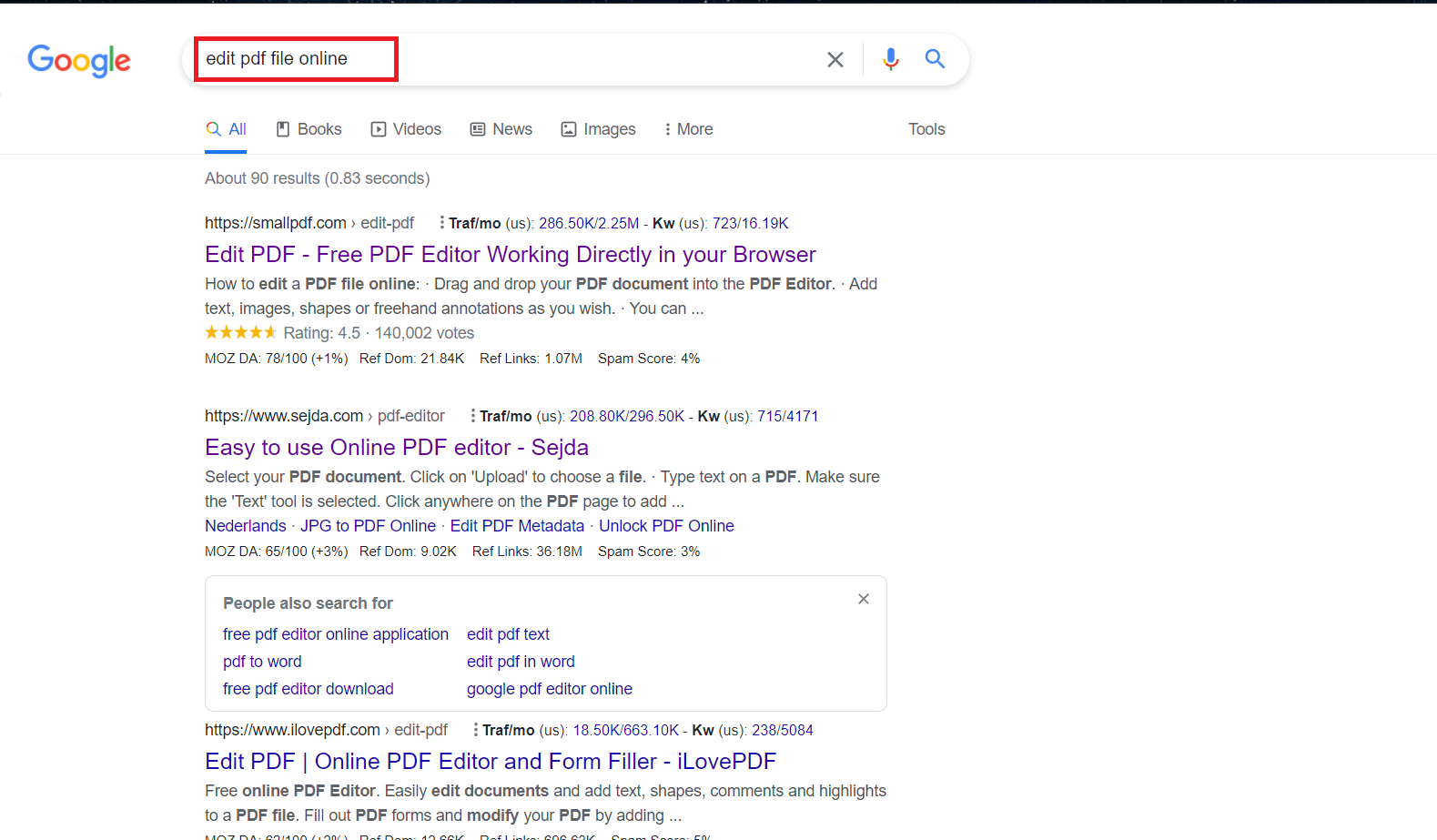Open the JPG to PDF Online sitelink

pos(369,526)
